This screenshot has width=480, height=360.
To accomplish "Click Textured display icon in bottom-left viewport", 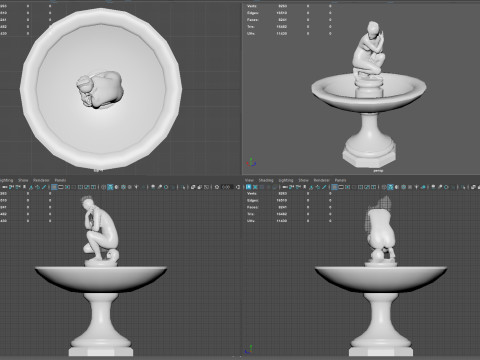I will [x=130, y=187].
